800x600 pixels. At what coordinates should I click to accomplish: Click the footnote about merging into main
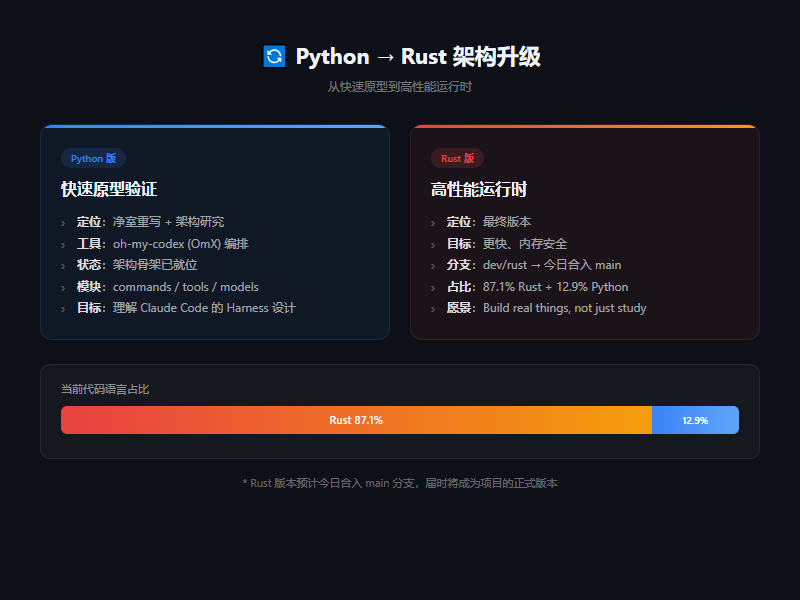(x=400, y=481)
